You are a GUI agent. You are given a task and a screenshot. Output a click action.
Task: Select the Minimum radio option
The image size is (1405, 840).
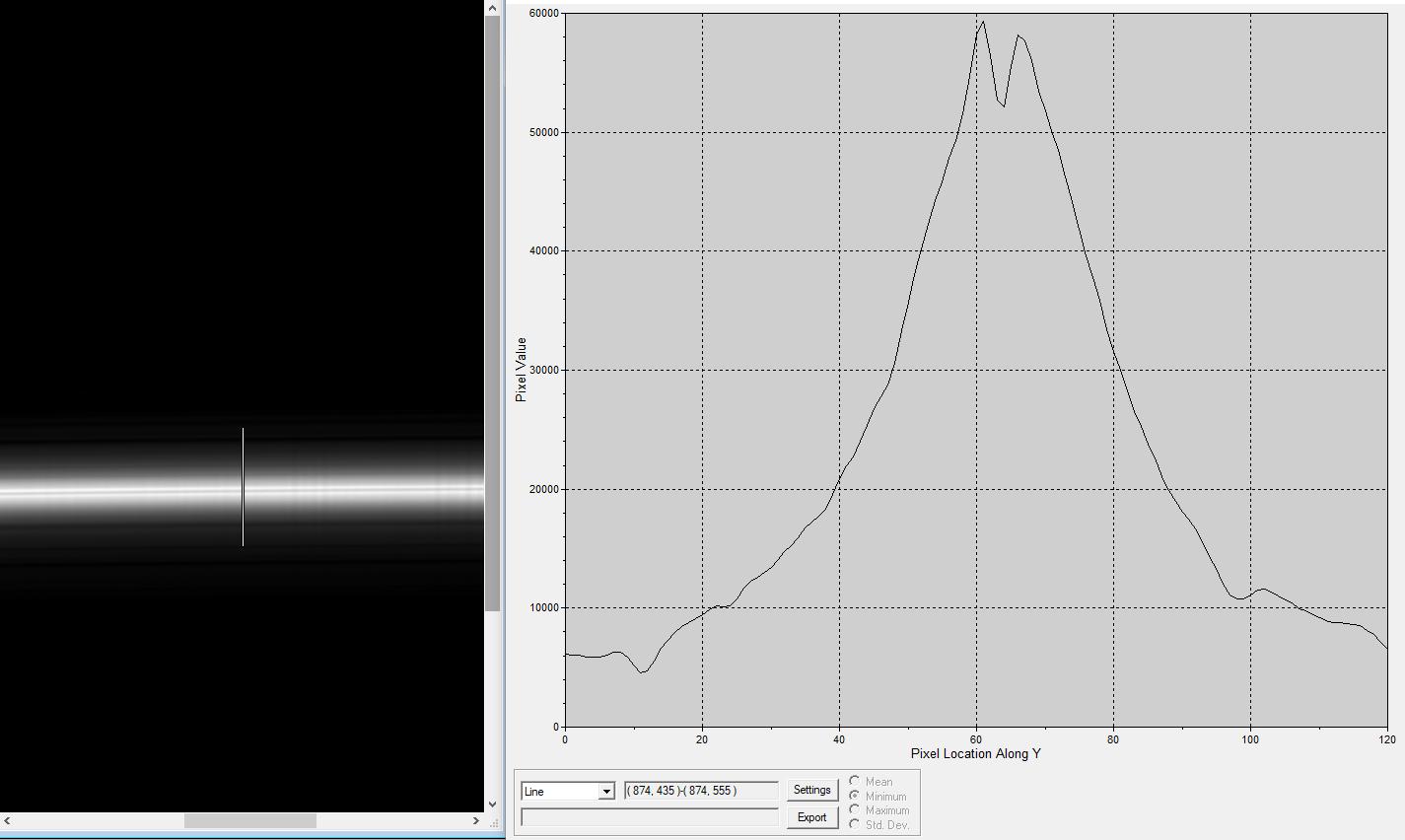coord(855,796)
